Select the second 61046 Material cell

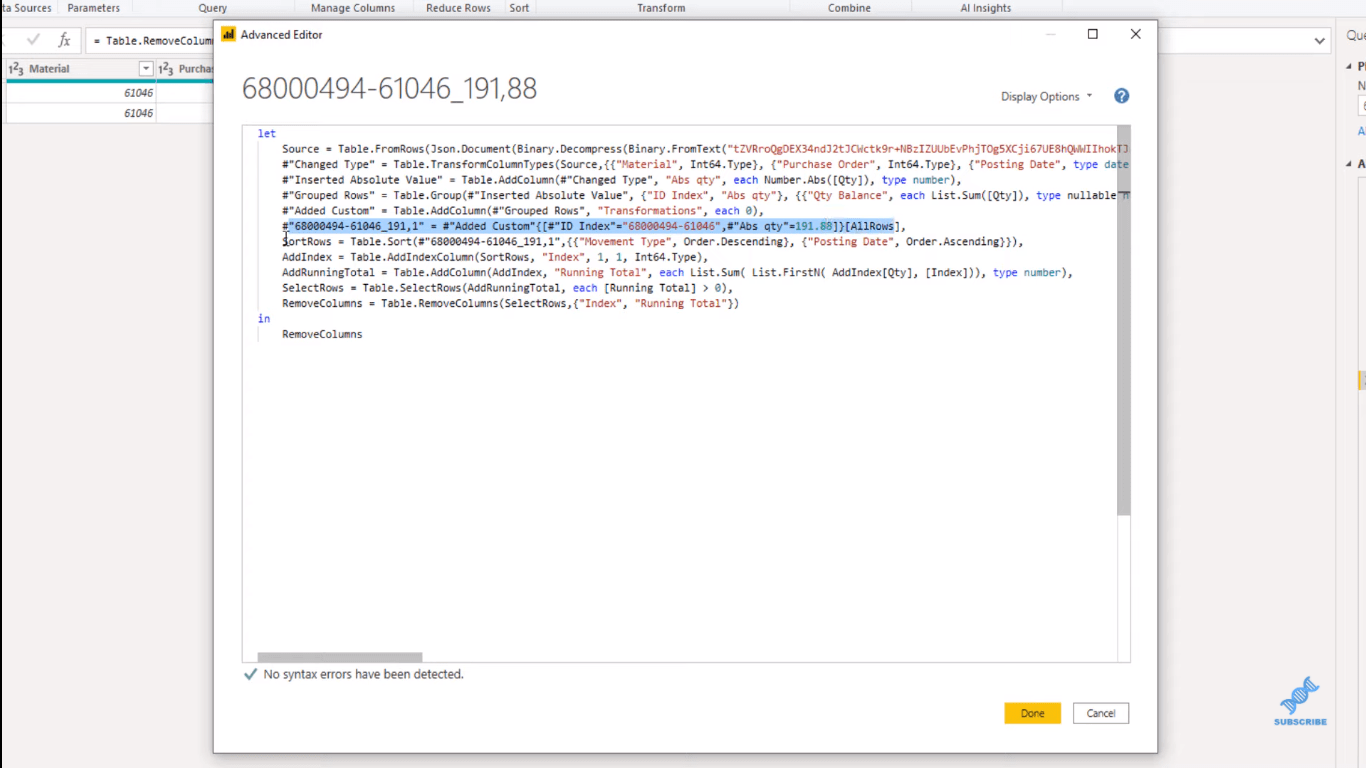click(80, 113)
